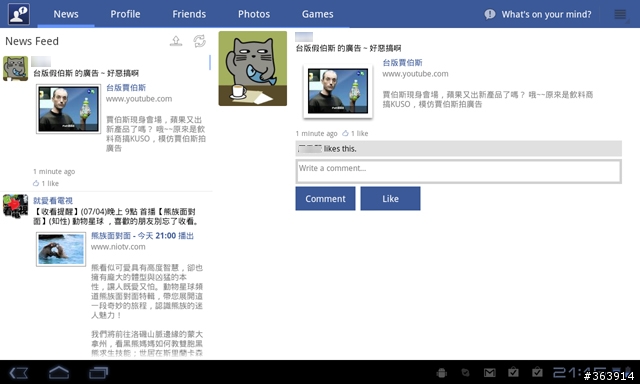Select the Games tab

tap(318, 14)
